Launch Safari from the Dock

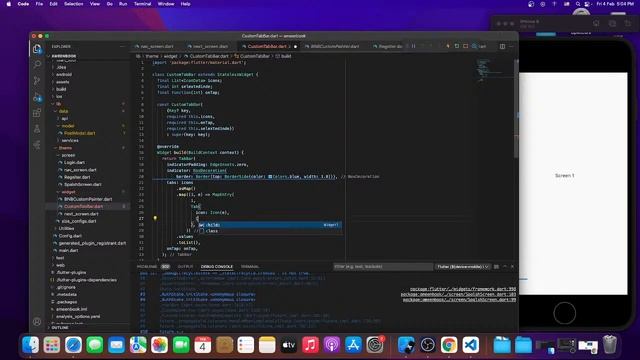[73, 345]
